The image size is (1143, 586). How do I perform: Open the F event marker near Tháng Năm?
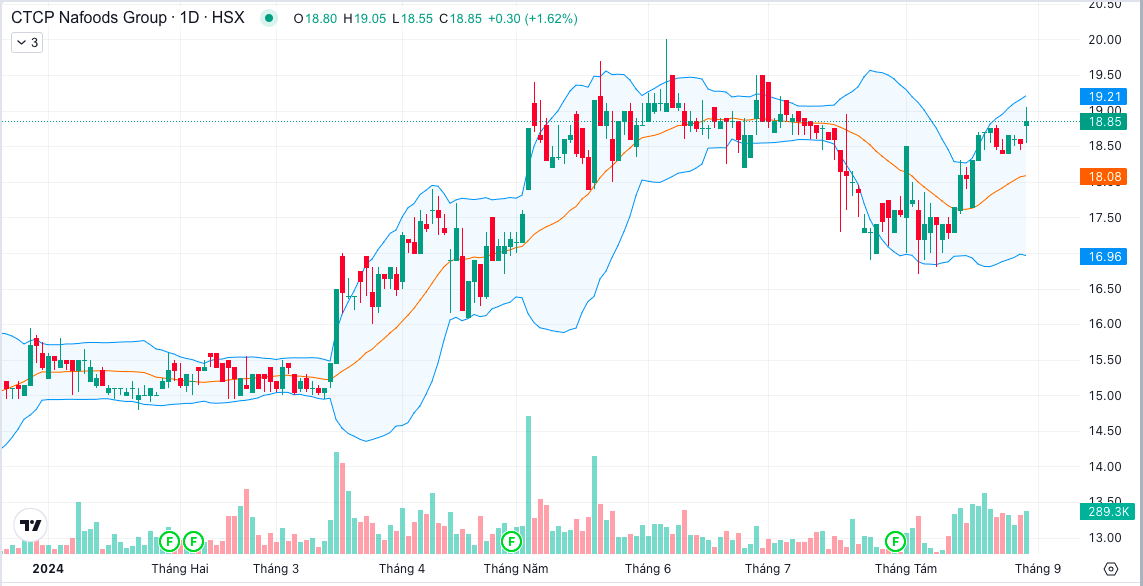(512, 542)
